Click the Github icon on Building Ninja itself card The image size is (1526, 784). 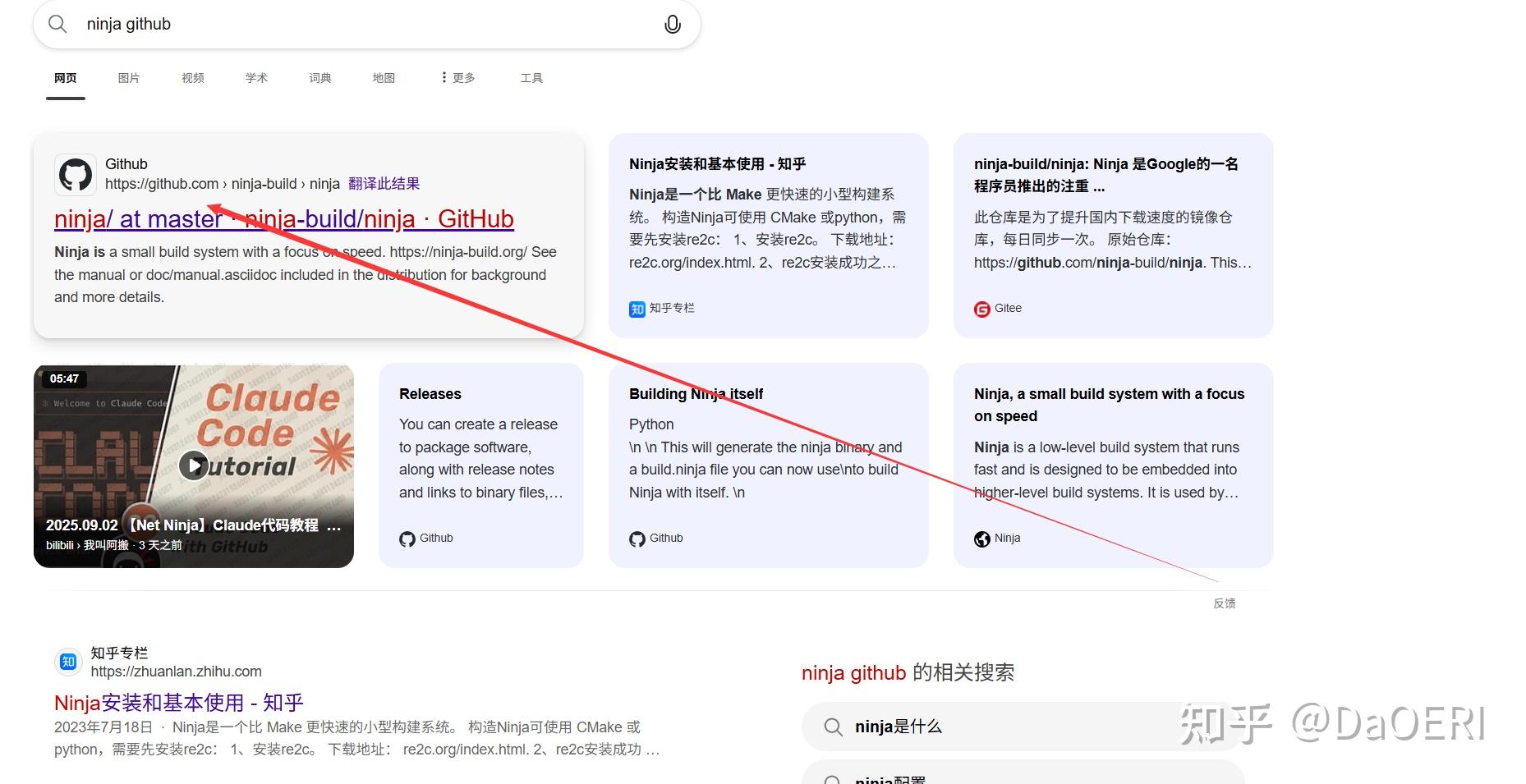pos(637,539)
